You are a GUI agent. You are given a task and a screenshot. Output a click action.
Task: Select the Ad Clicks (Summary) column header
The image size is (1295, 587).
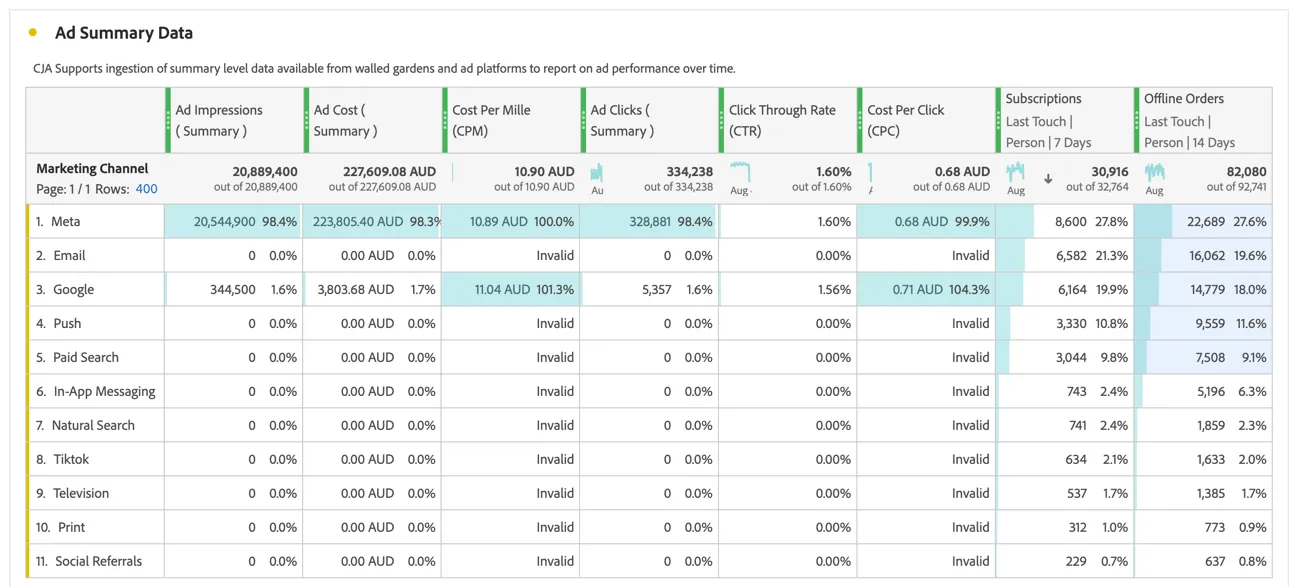pos(650,120)
